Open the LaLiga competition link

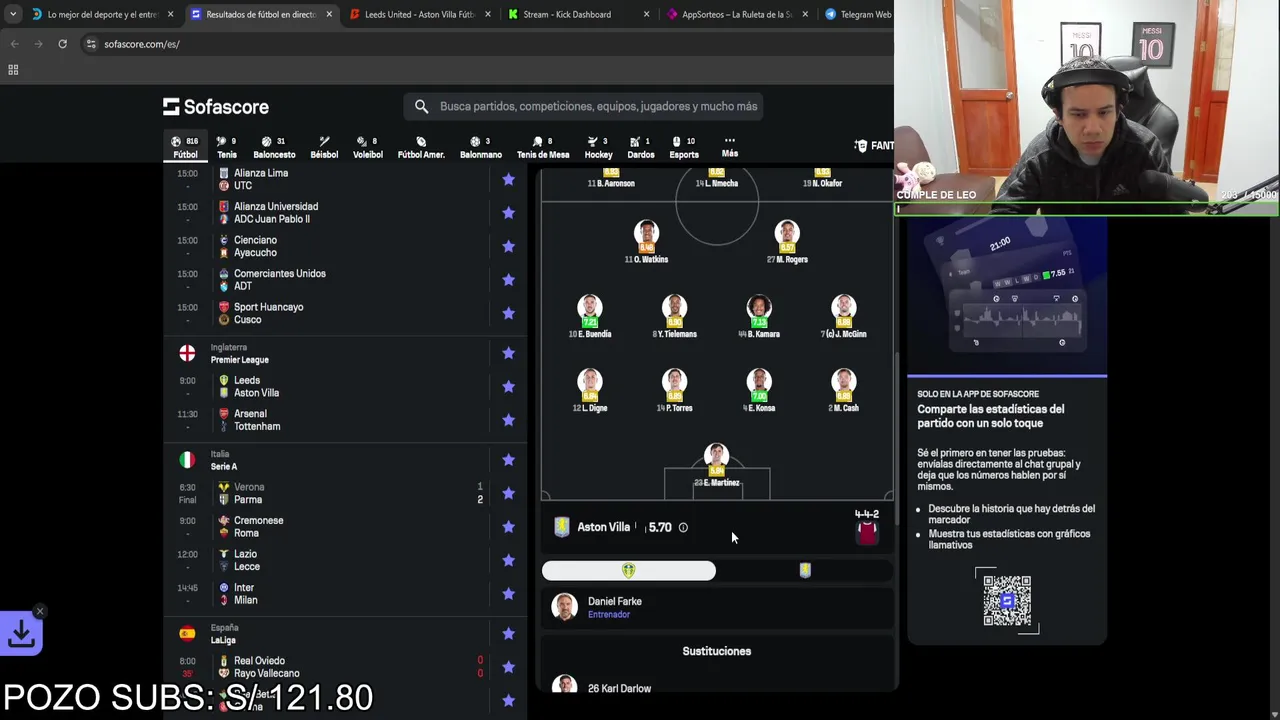[x=223, y=640]
